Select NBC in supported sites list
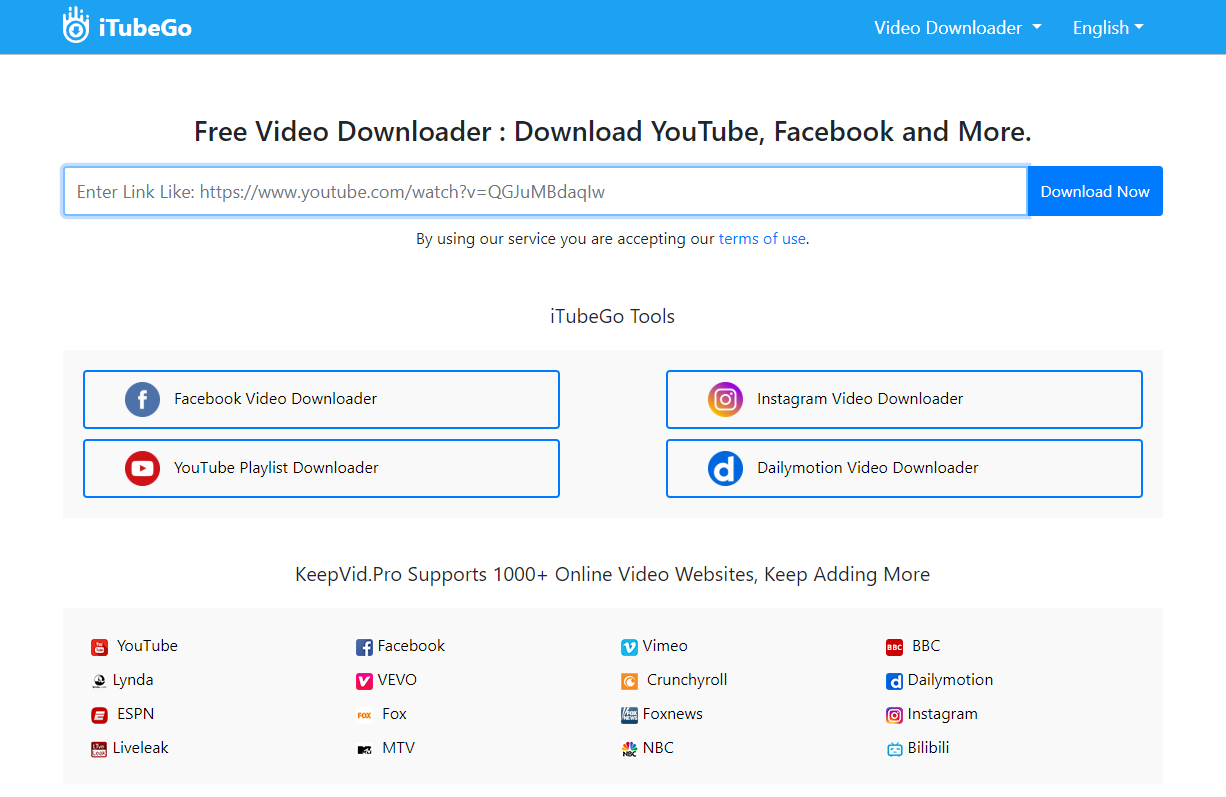1226x797 pixels. click(x=658, y=748)
